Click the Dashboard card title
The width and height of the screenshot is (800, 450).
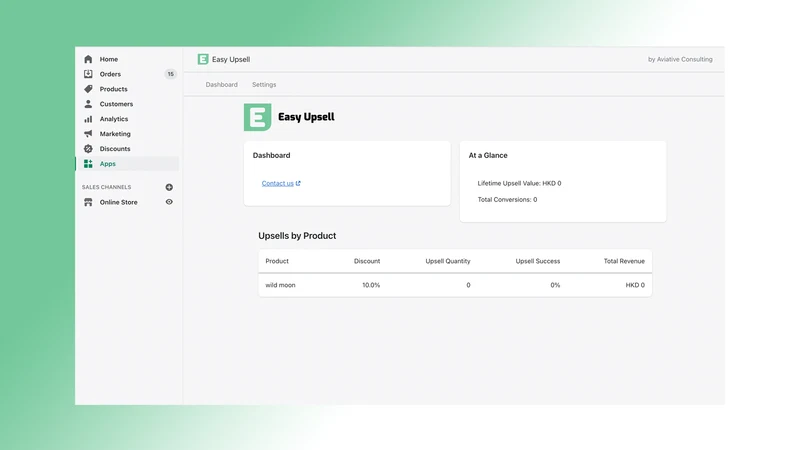271,155
